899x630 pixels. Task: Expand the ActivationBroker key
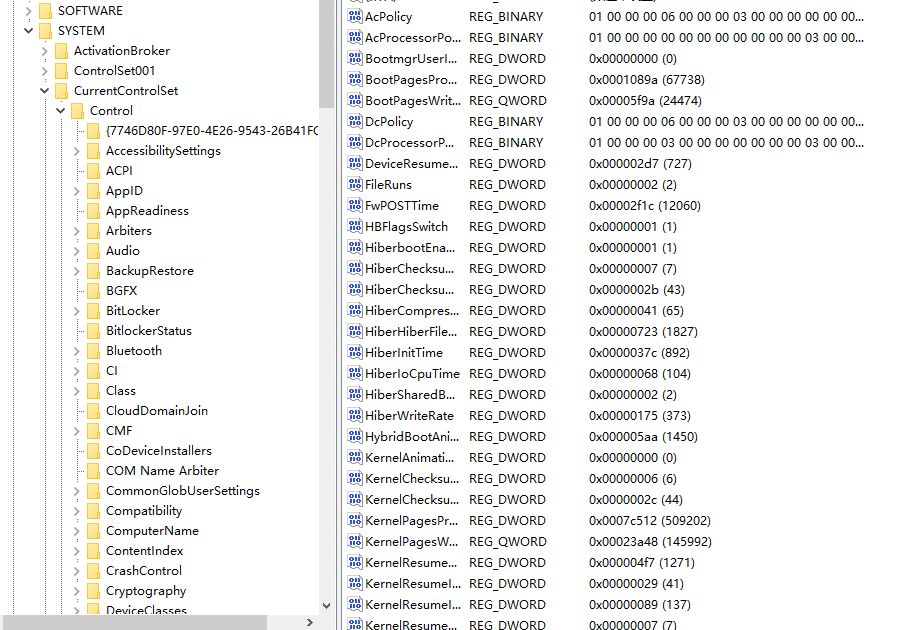click(44, 51)
